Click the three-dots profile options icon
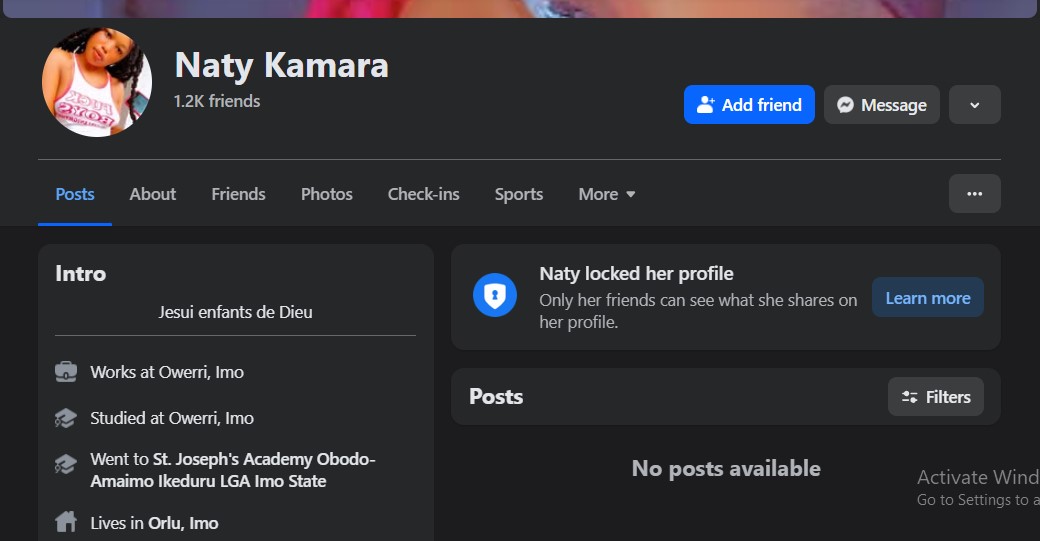The width and height of the screenshot is (1040, 541). [x=974, y=194]
